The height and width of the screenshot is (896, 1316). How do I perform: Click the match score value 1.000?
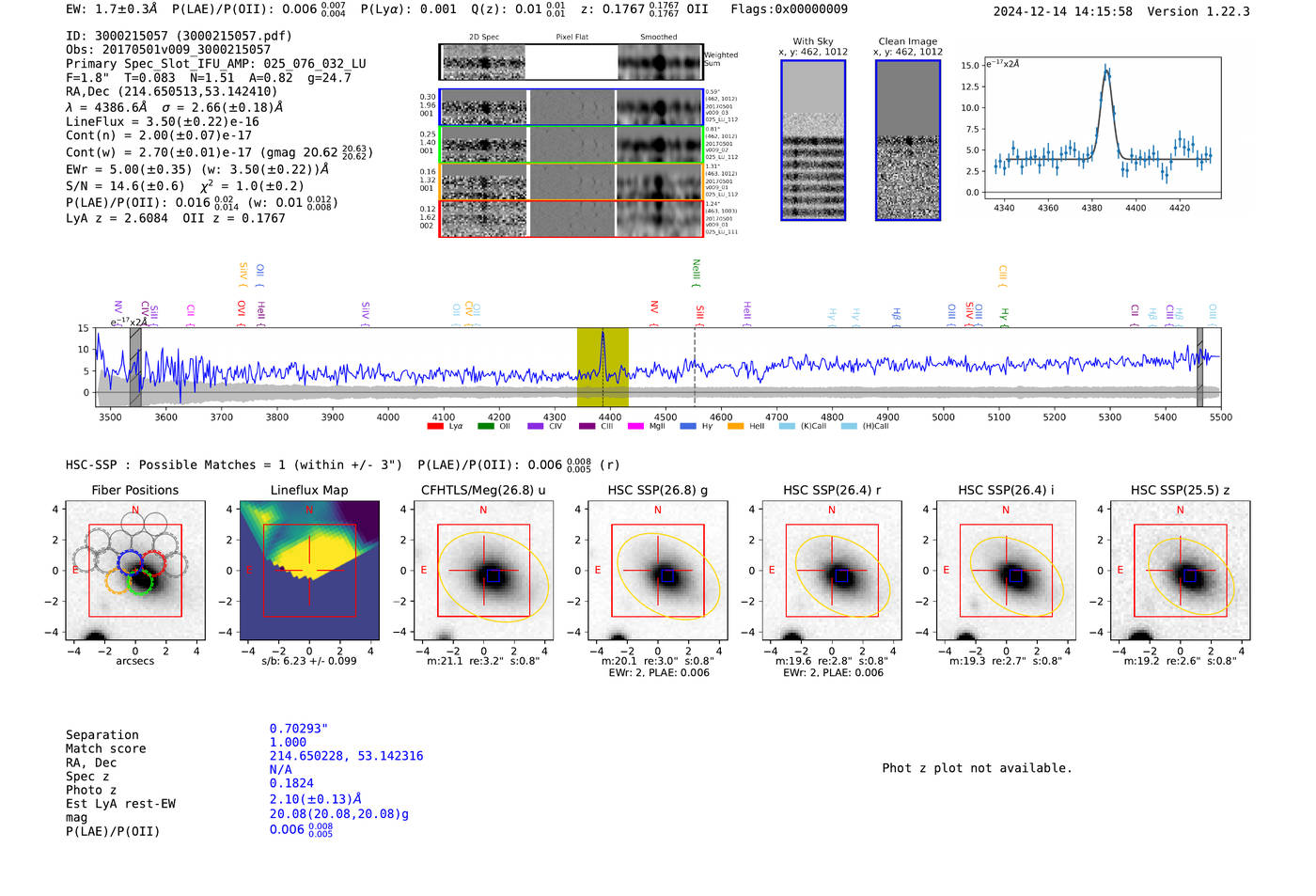coord(288,742)
